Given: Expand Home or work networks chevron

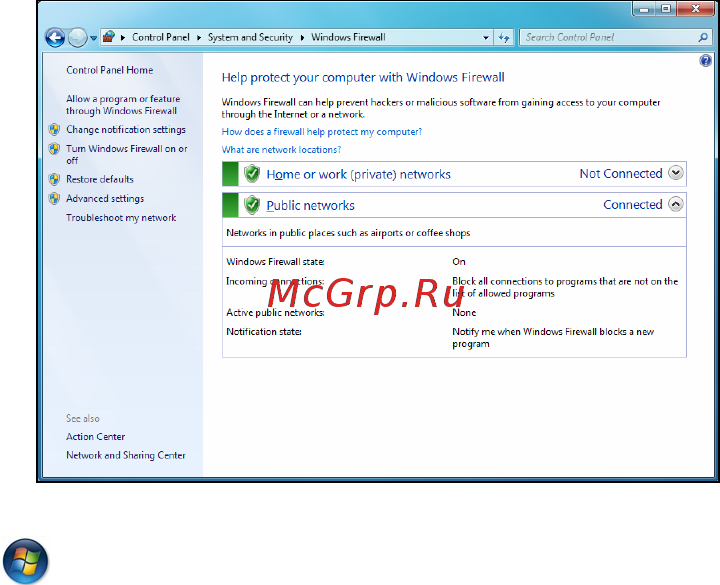Looking at the screenshot, I should 675,173.
